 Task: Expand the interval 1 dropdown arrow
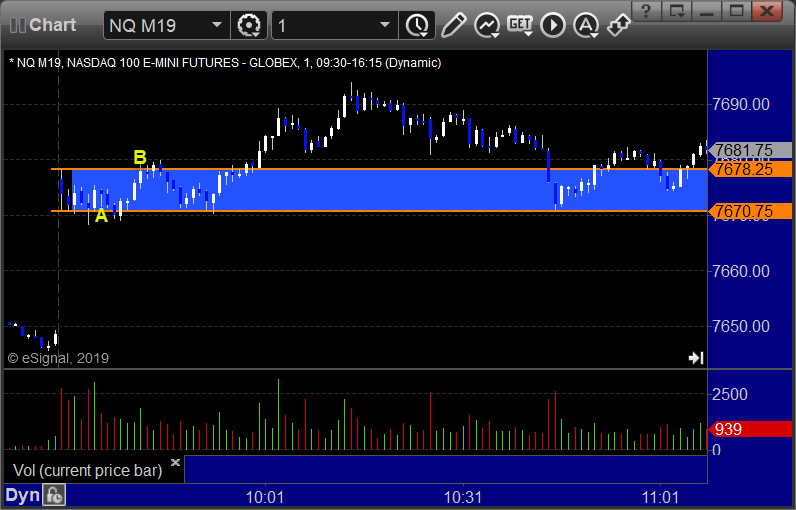tap(385, 25)
